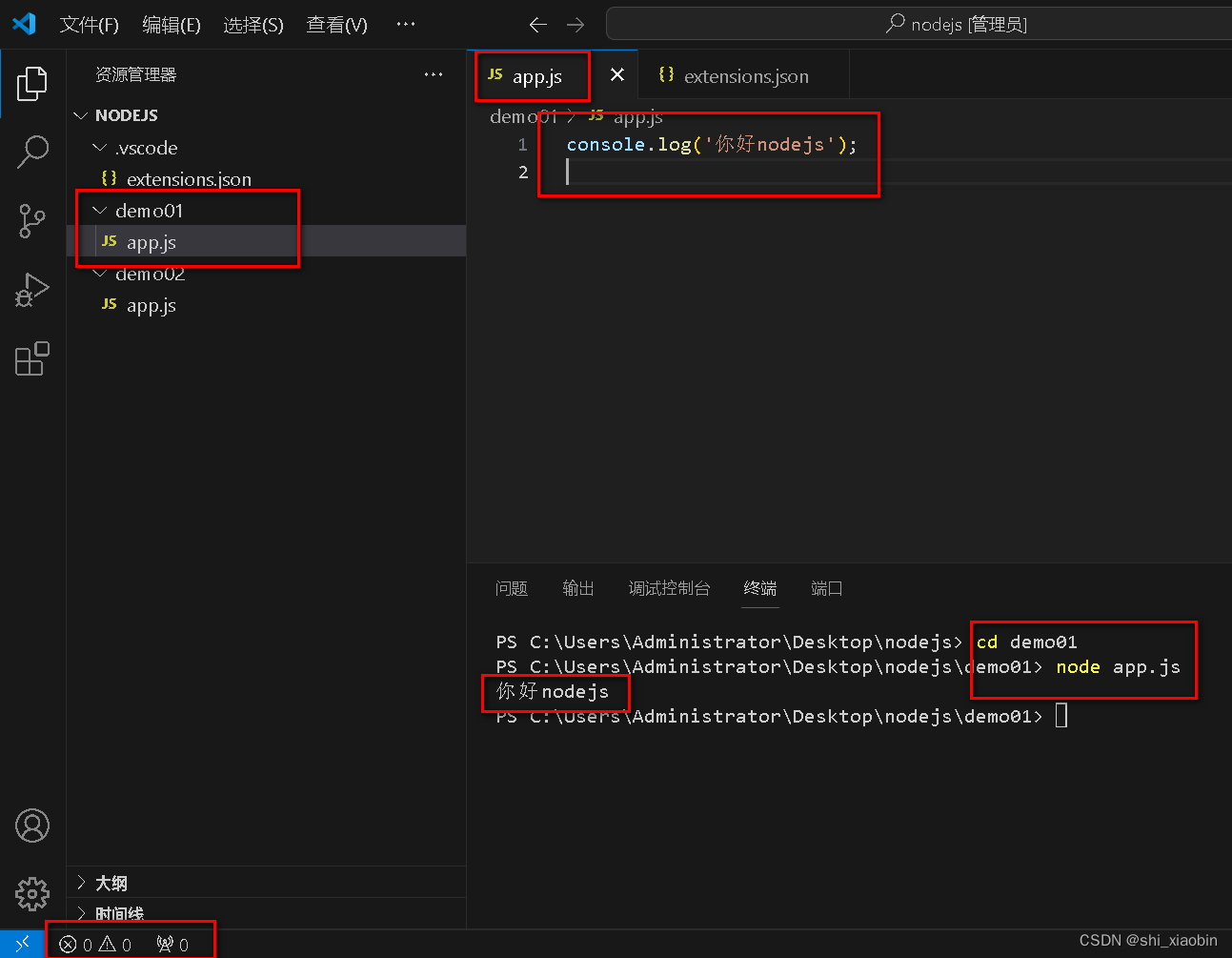Open the Search view in activity bar
The image size is (1232, 958).
click(x=32, y=152)
